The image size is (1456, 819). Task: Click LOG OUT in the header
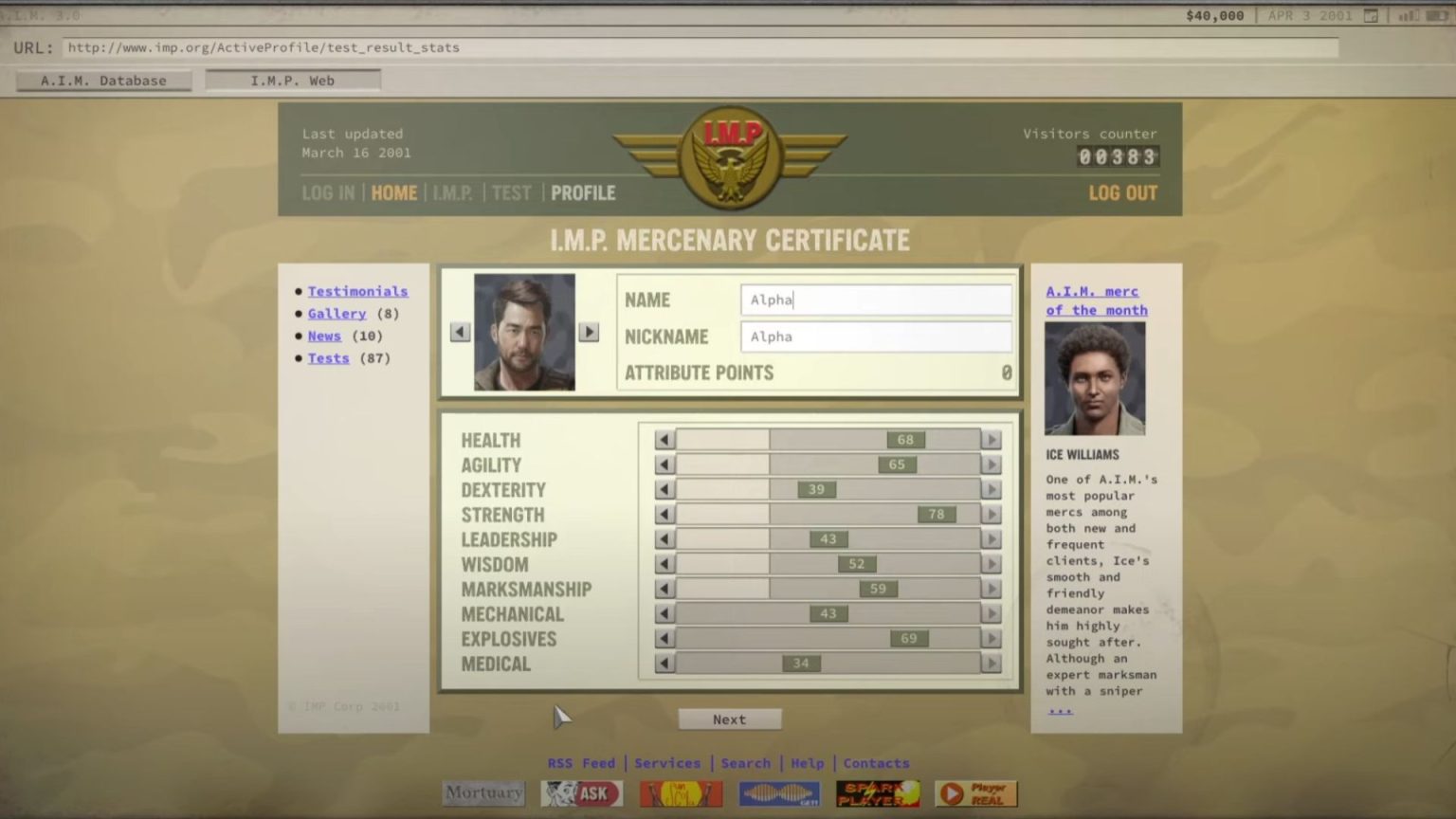coord(1122,193)
